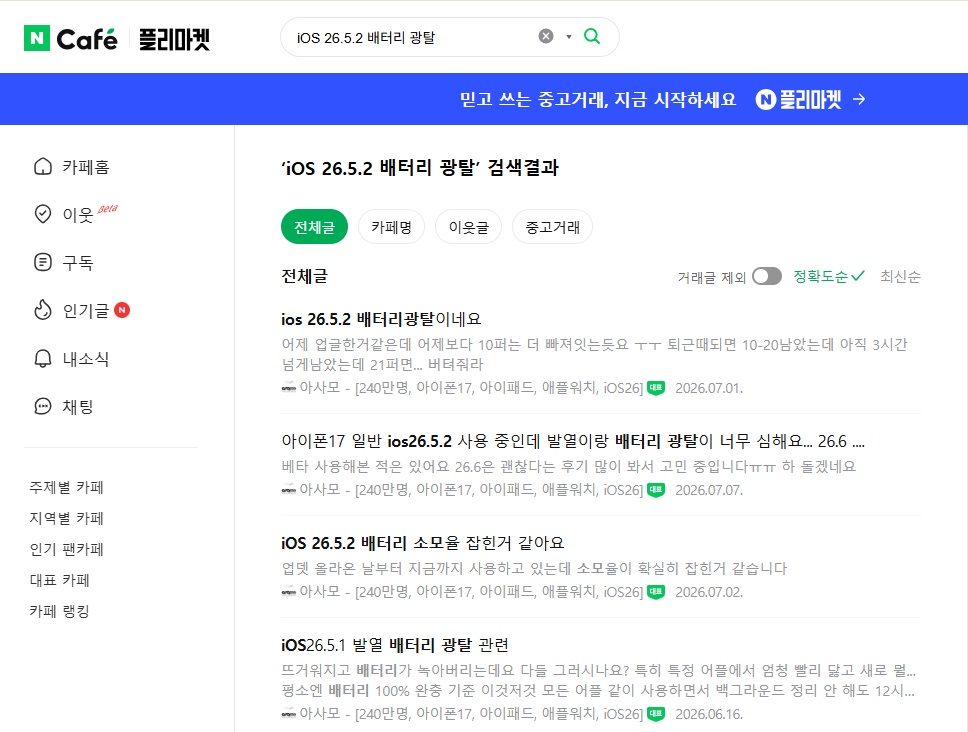Click snippet starting 업뎃 올라온 날부터
Screen dimensions: 968x732
coord(534,568)
